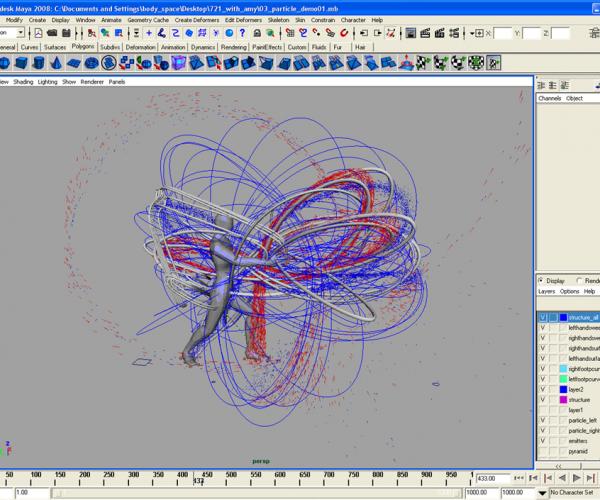600x500 pixels.
Task: Click the range start field showing 1.00
Action: 33,493
